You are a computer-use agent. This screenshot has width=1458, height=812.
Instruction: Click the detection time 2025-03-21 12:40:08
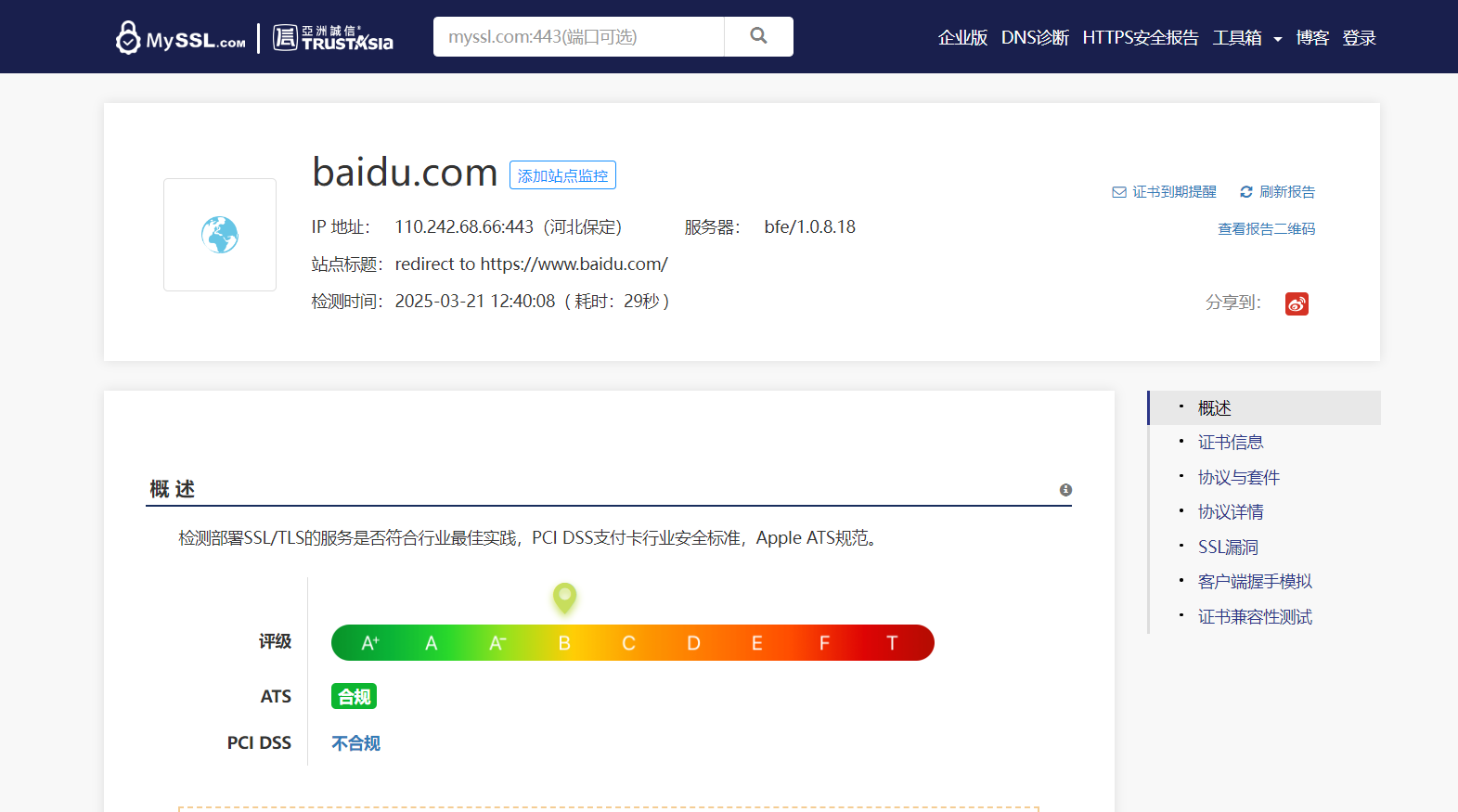click(x=475, y=302)
